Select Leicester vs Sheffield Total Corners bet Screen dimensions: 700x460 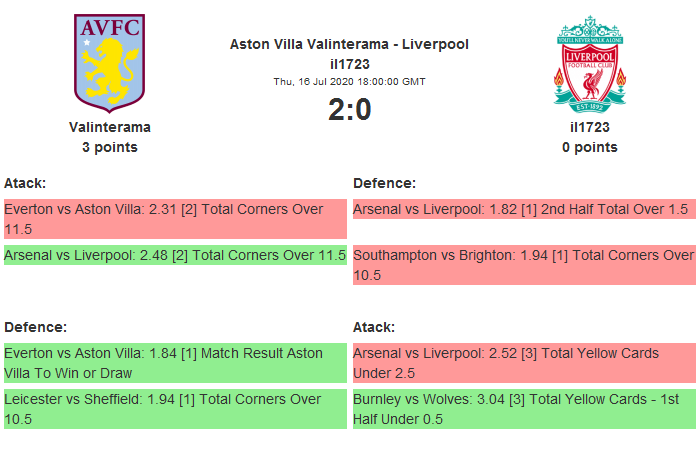pos(174,409)
